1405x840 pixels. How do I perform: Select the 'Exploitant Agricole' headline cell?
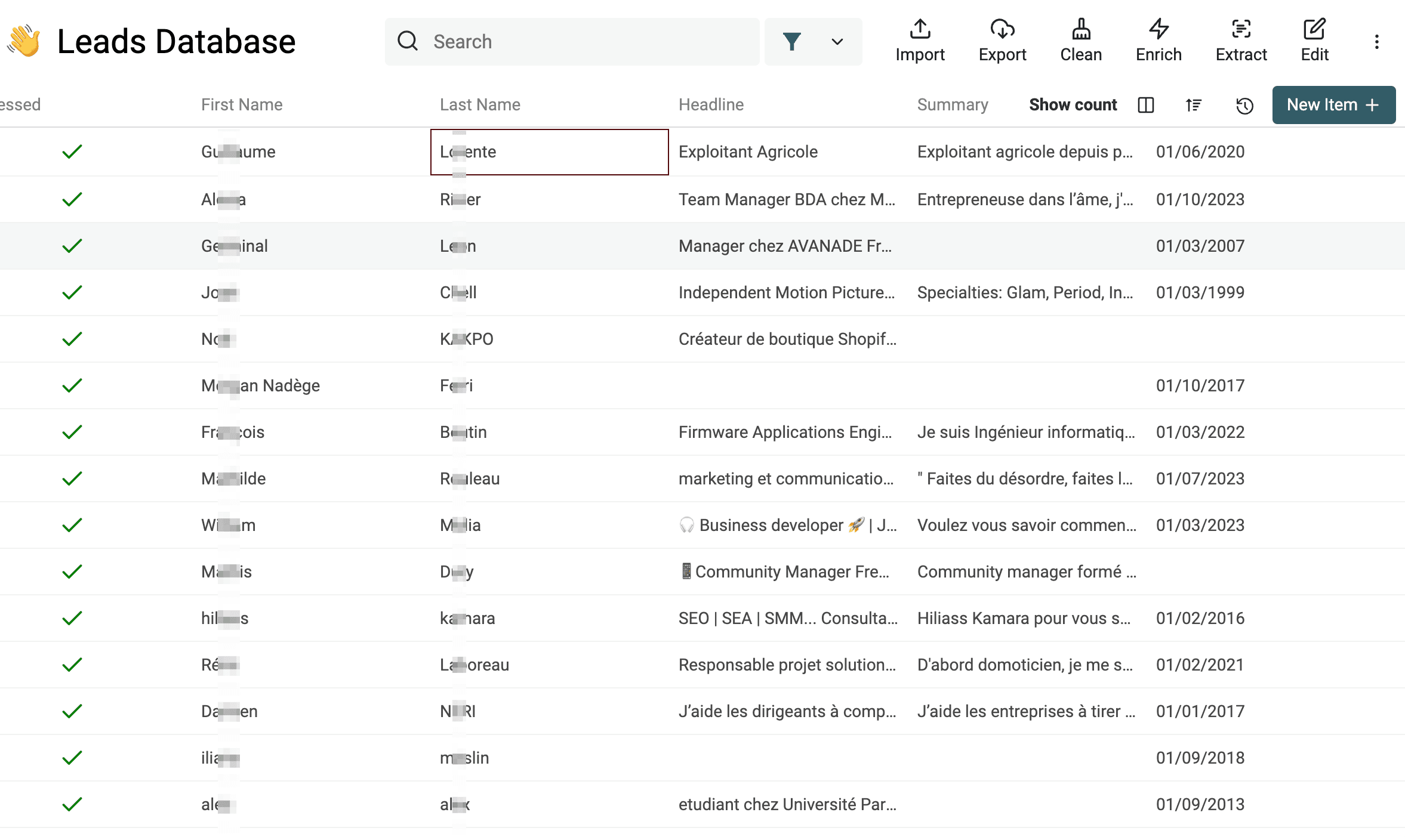(x=748, y=152)
